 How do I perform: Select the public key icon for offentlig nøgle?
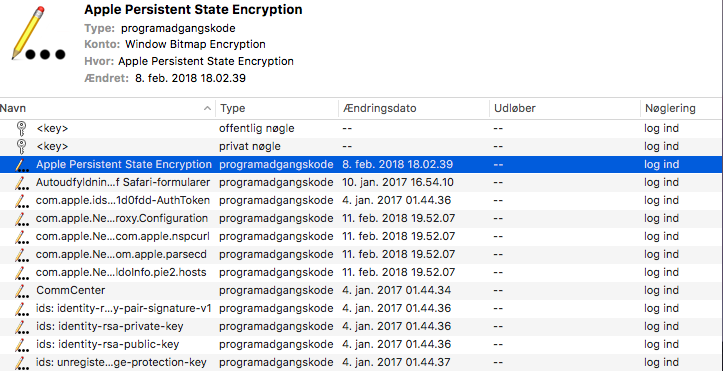[x=21, y=129]
